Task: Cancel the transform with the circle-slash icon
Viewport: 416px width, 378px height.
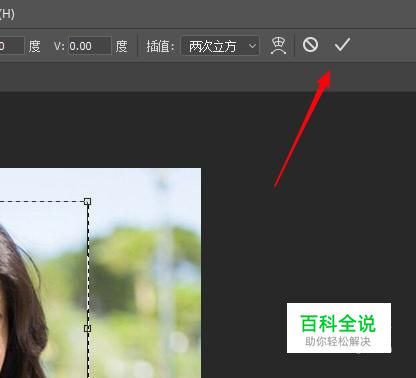Action: (310, 45)
